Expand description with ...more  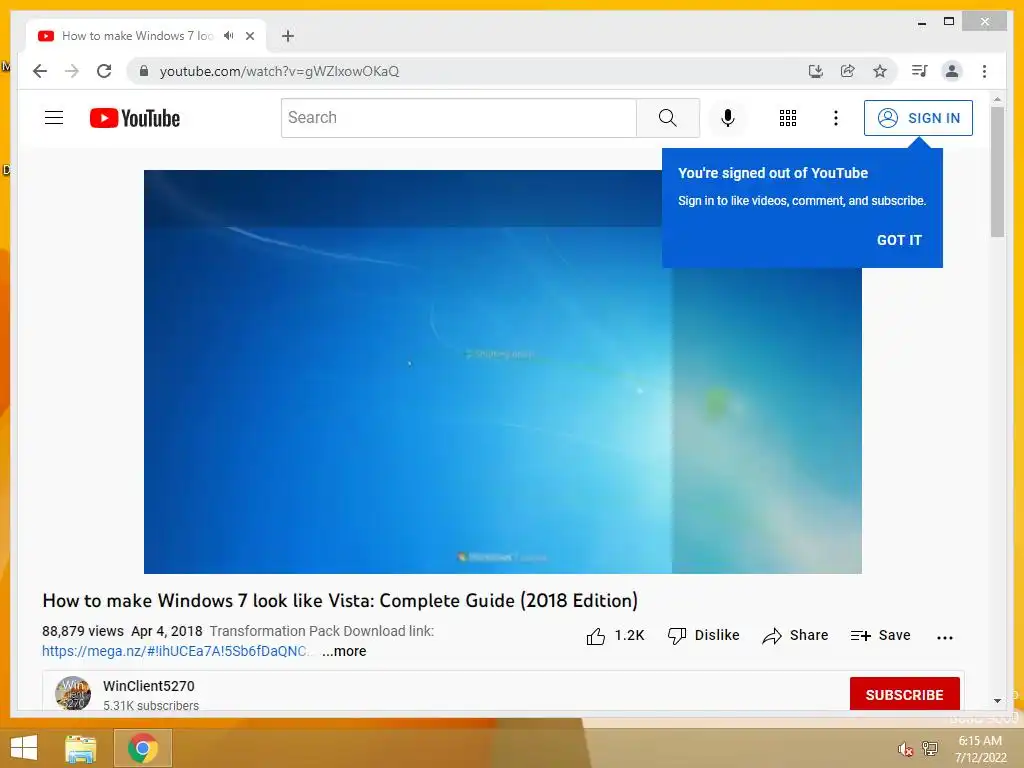coord(344,651)
